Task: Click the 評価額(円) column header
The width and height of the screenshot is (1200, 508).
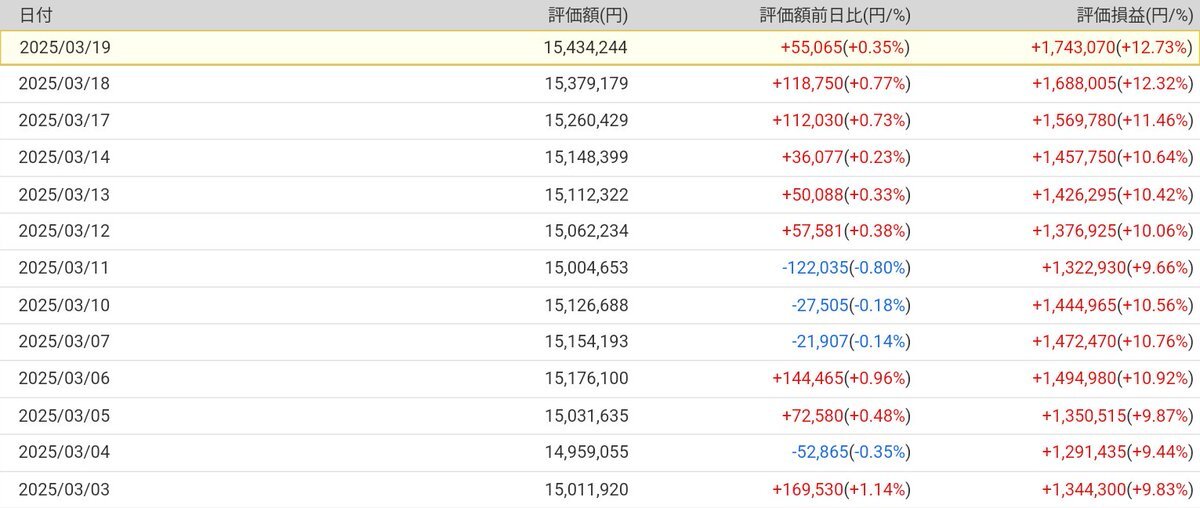Action: point(588,15)
